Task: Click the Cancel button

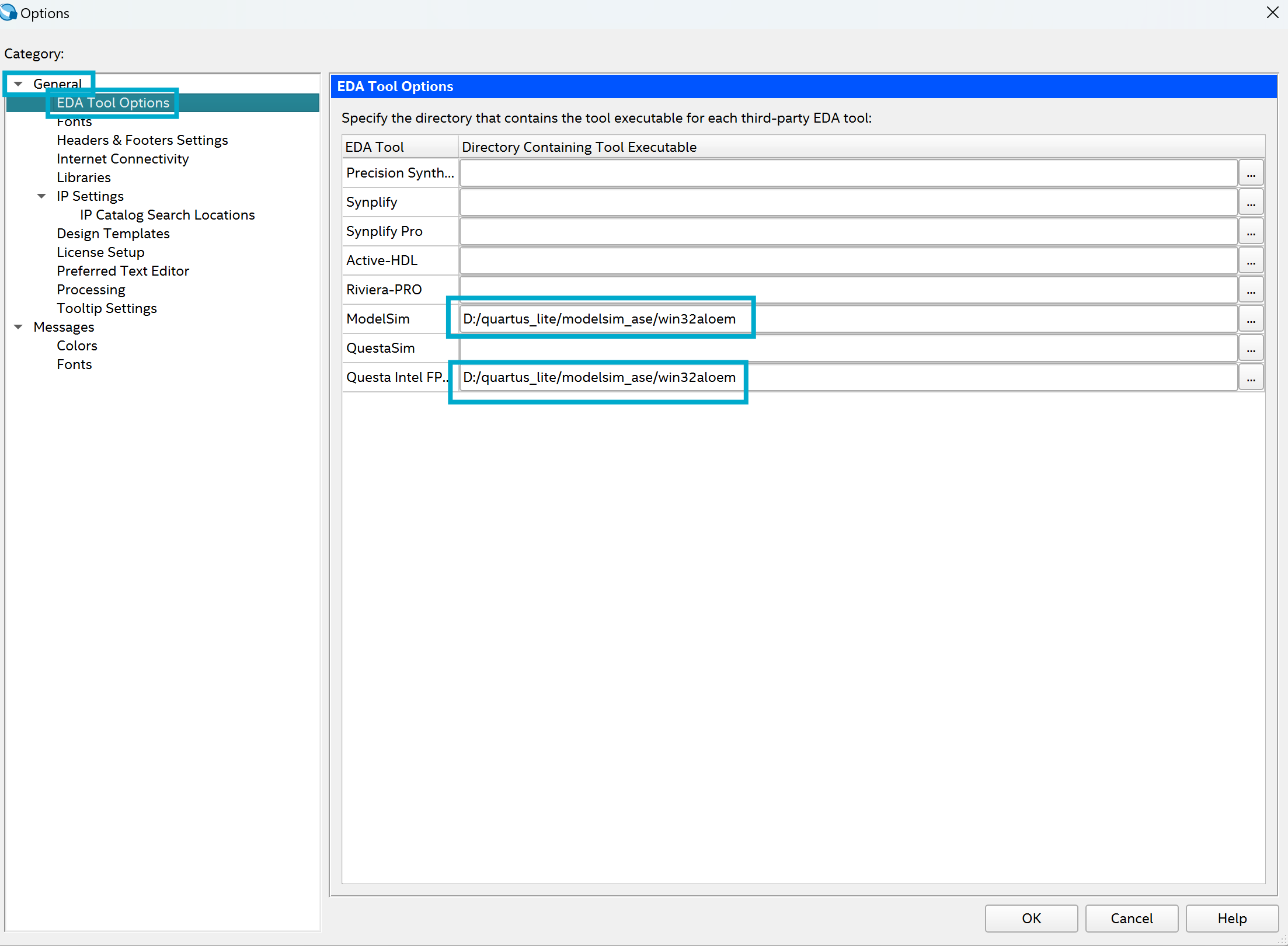Action: point(1131,918)
